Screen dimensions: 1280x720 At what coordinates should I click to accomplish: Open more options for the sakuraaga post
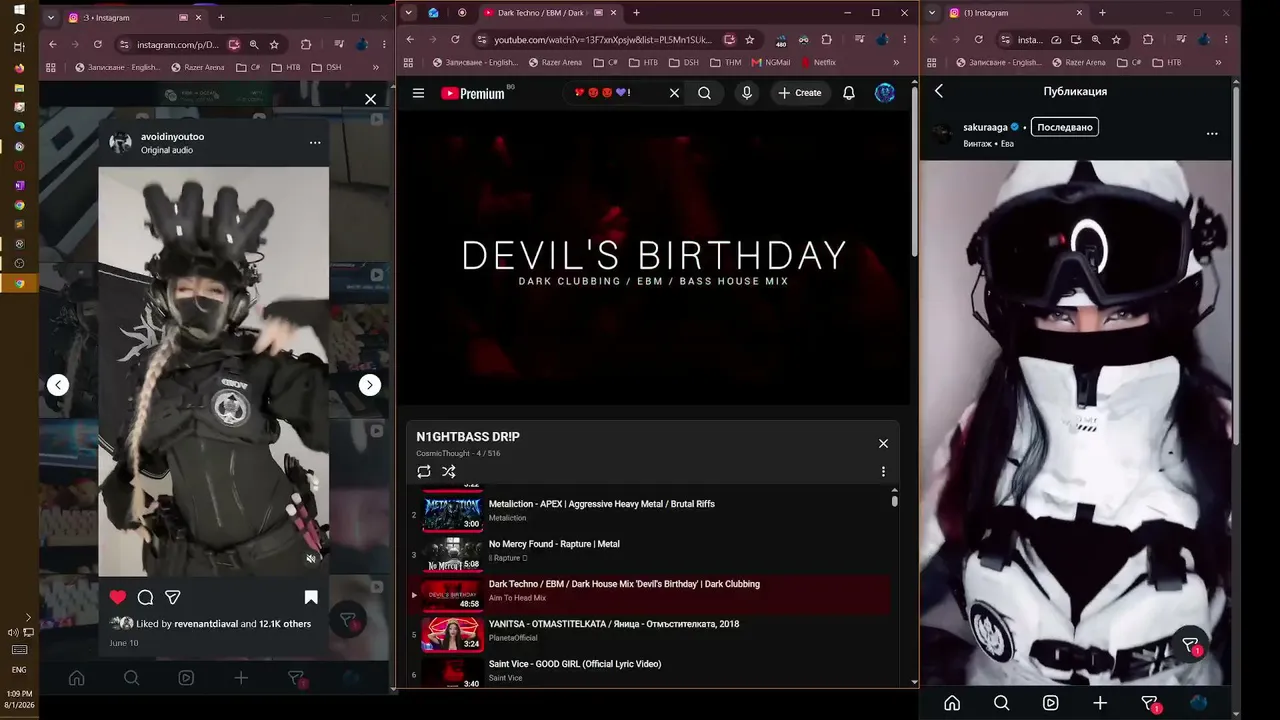(x=1212, y=133)
